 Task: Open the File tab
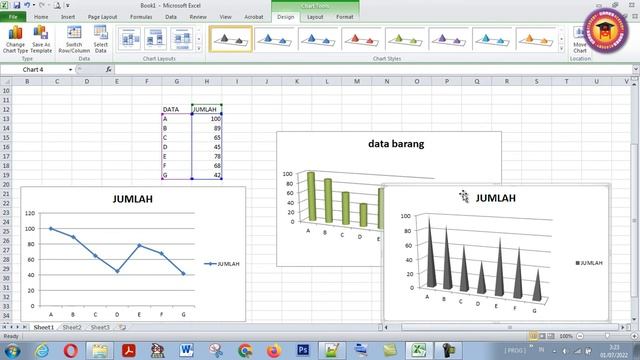click(x=13, y=17)
